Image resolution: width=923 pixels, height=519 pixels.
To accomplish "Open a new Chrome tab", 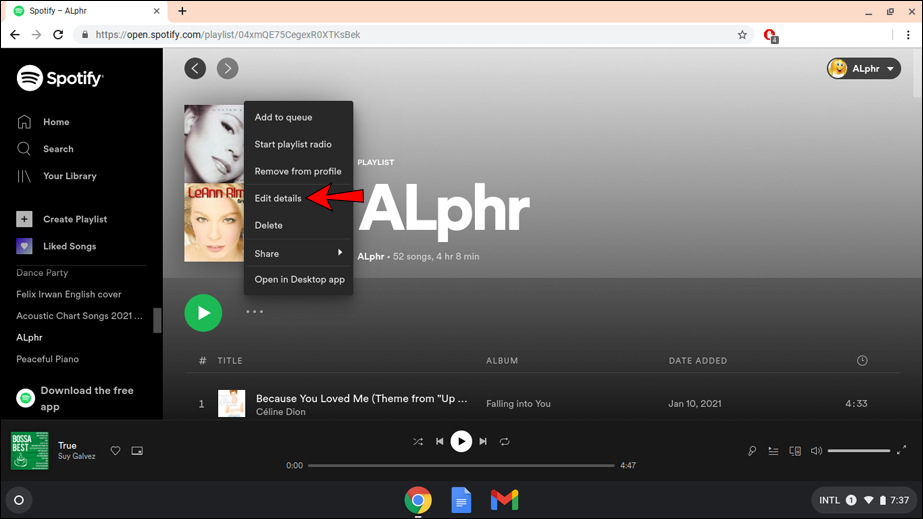I will coord(182,11).
